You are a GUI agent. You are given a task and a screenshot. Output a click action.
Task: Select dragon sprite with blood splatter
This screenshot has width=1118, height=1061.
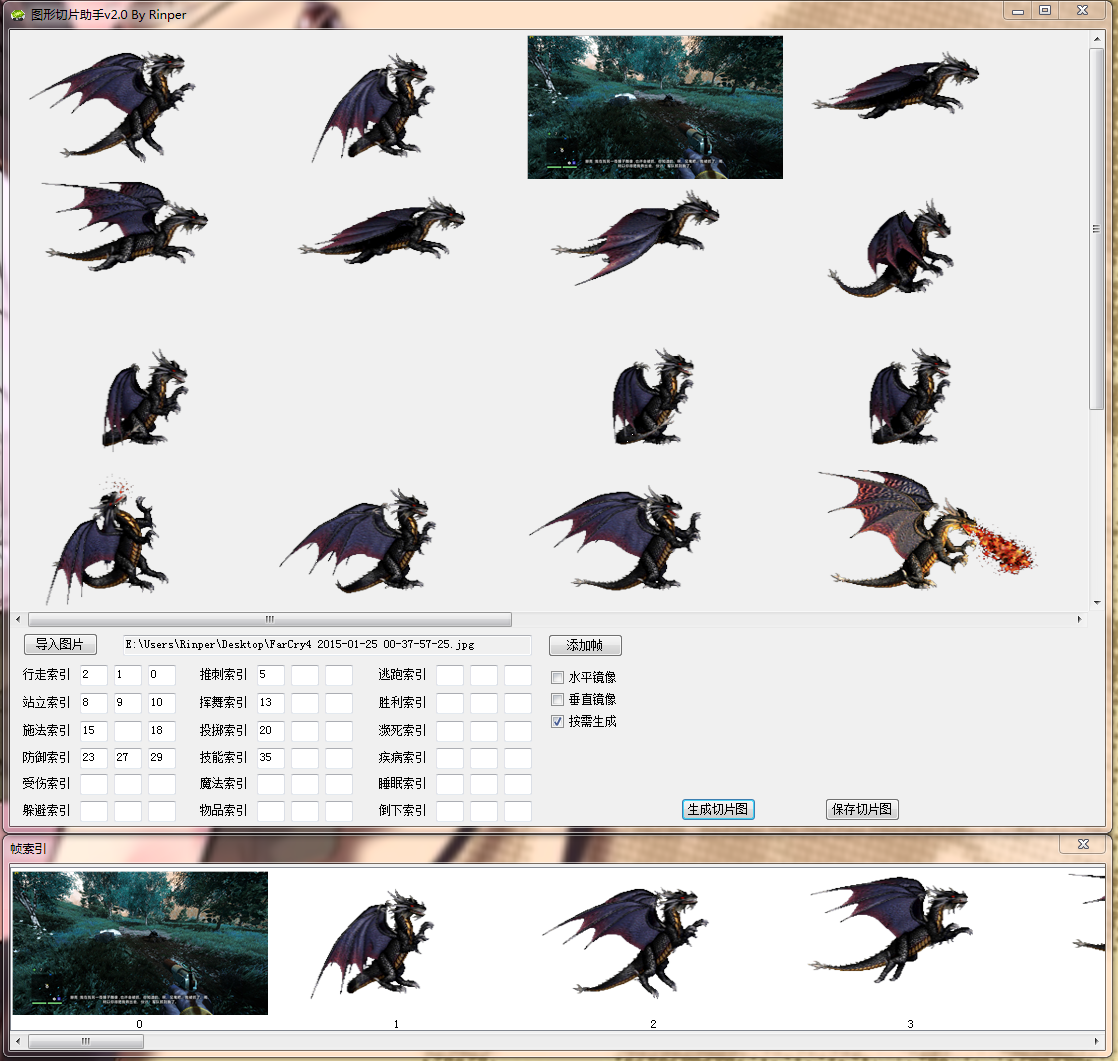[108, 540]
